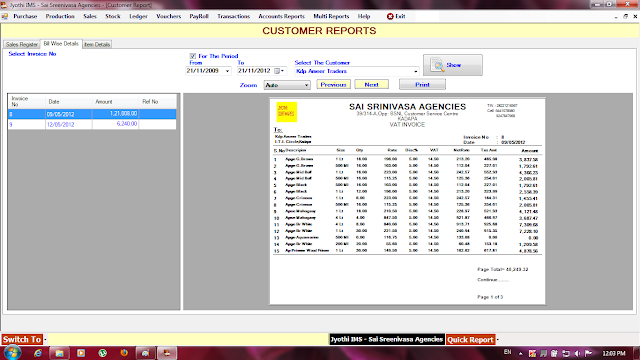Screen dimensions: 640x360
Task: Open Firefox from taskbar
Action: click(124, 353)
